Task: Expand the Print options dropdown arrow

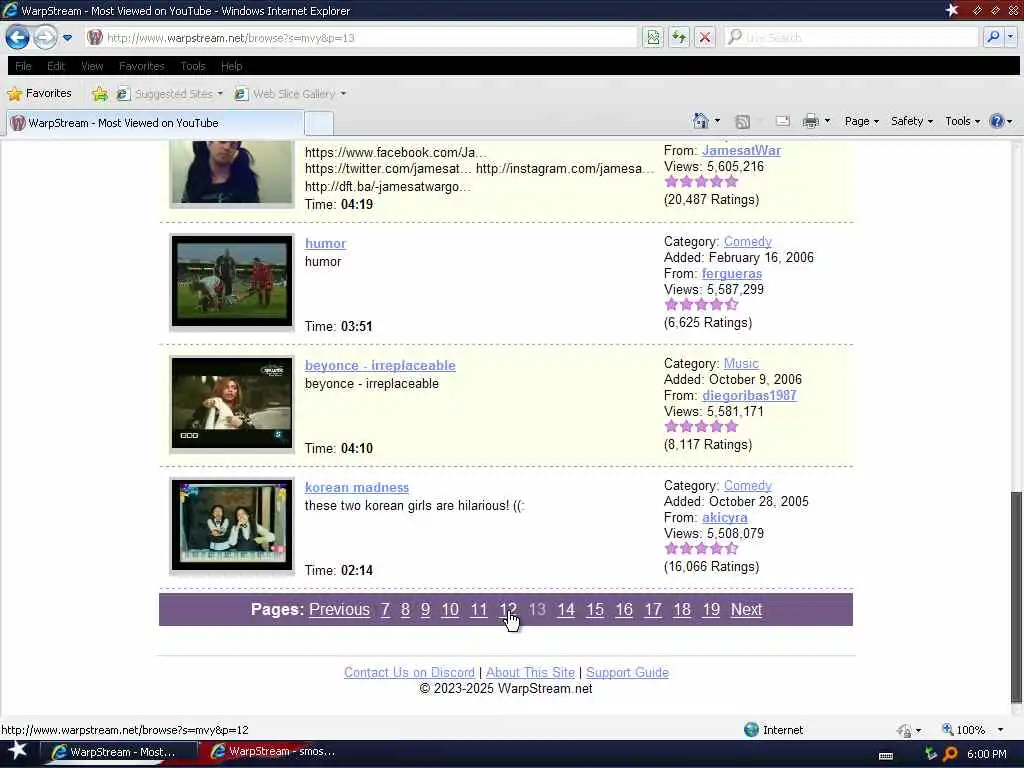Action: coord(827,121)
